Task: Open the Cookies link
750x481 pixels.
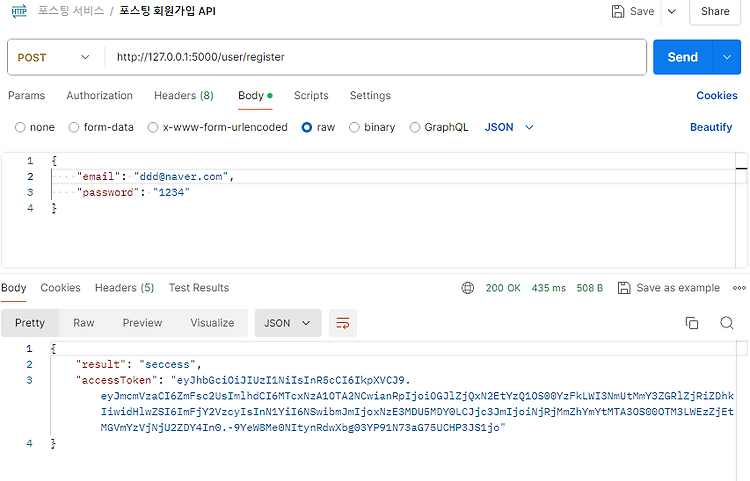Action: pyautogui.click(x=717, y=96)
